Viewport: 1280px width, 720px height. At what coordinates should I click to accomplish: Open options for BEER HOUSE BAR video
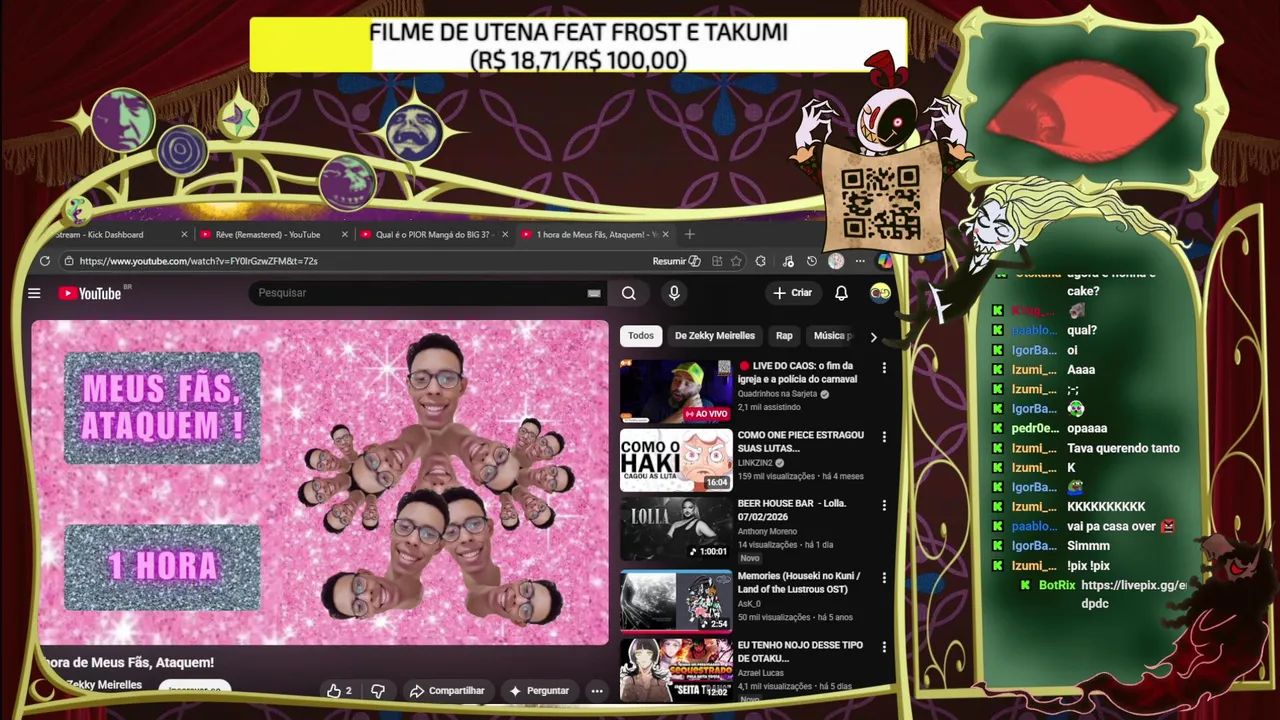tap(884, 505)
